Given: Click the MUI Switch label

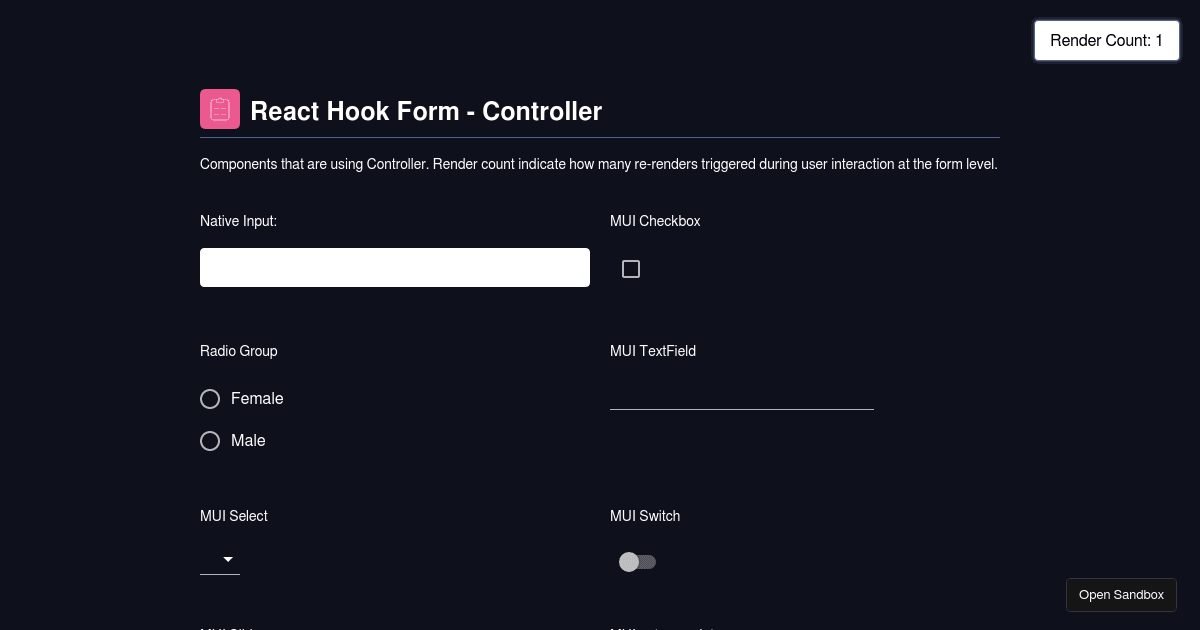Looking at the screenshot, I should 645,515.
